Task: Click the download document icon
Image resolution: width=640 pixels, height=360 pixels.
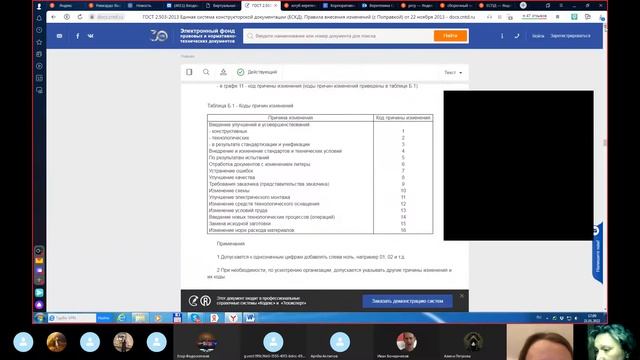Action: pyautogui.click(x=223, y=72)
